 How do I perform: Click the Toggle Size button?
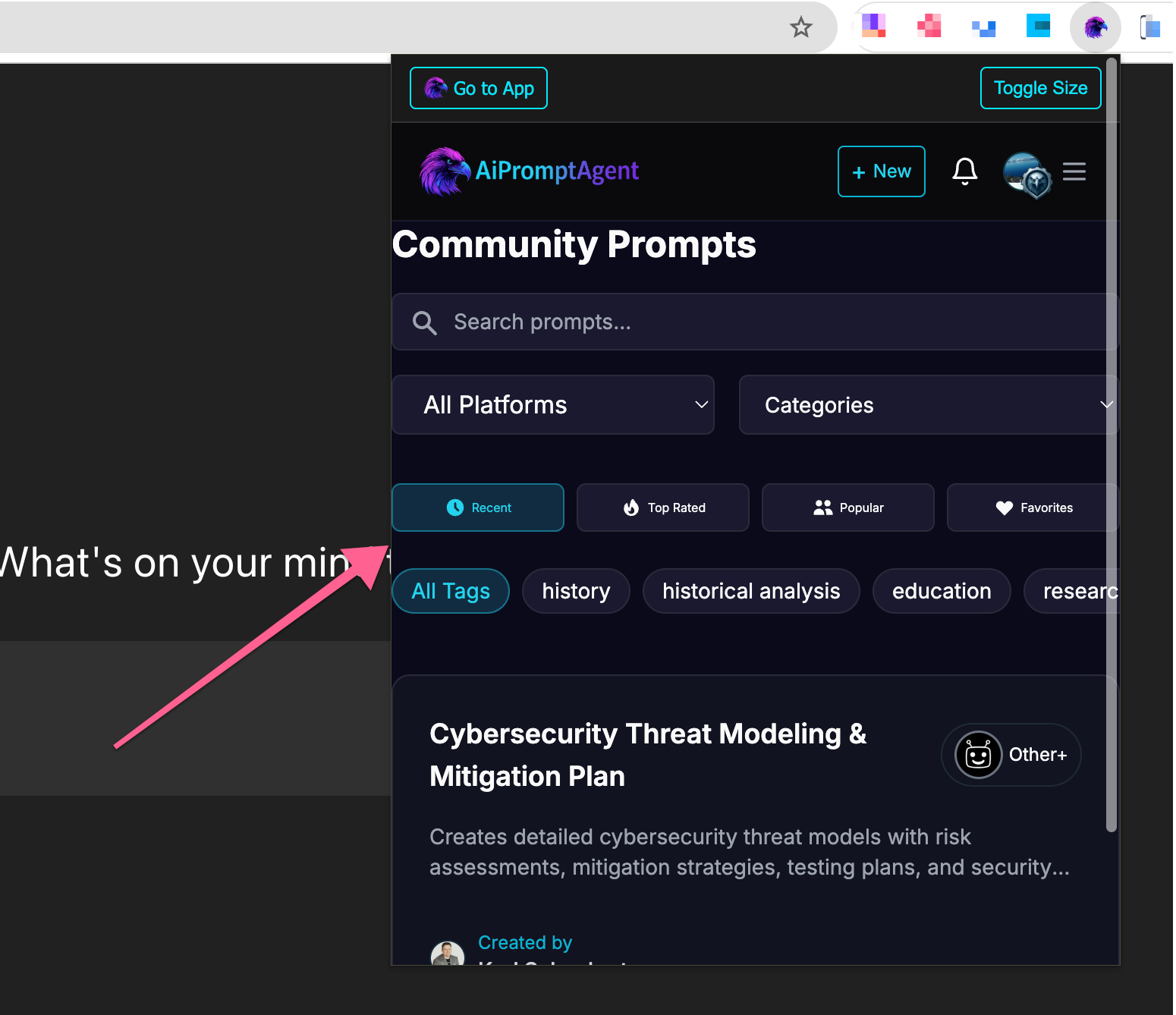(x=1041, y=88)
